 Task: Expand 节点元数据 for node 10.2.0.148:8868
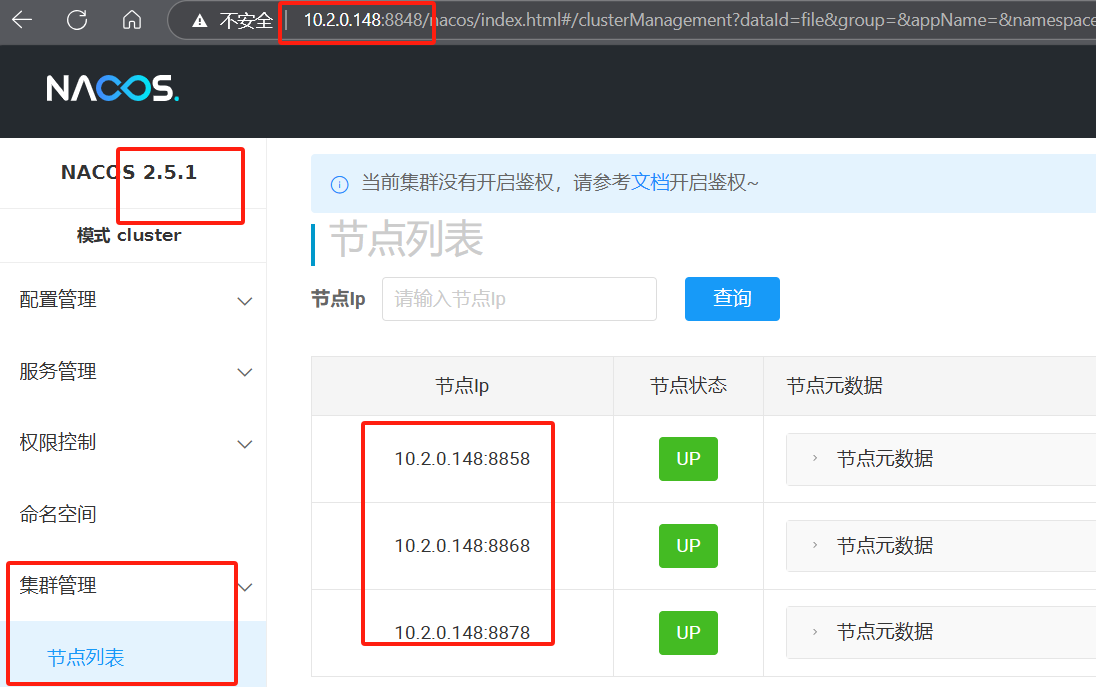pos(815,545)
